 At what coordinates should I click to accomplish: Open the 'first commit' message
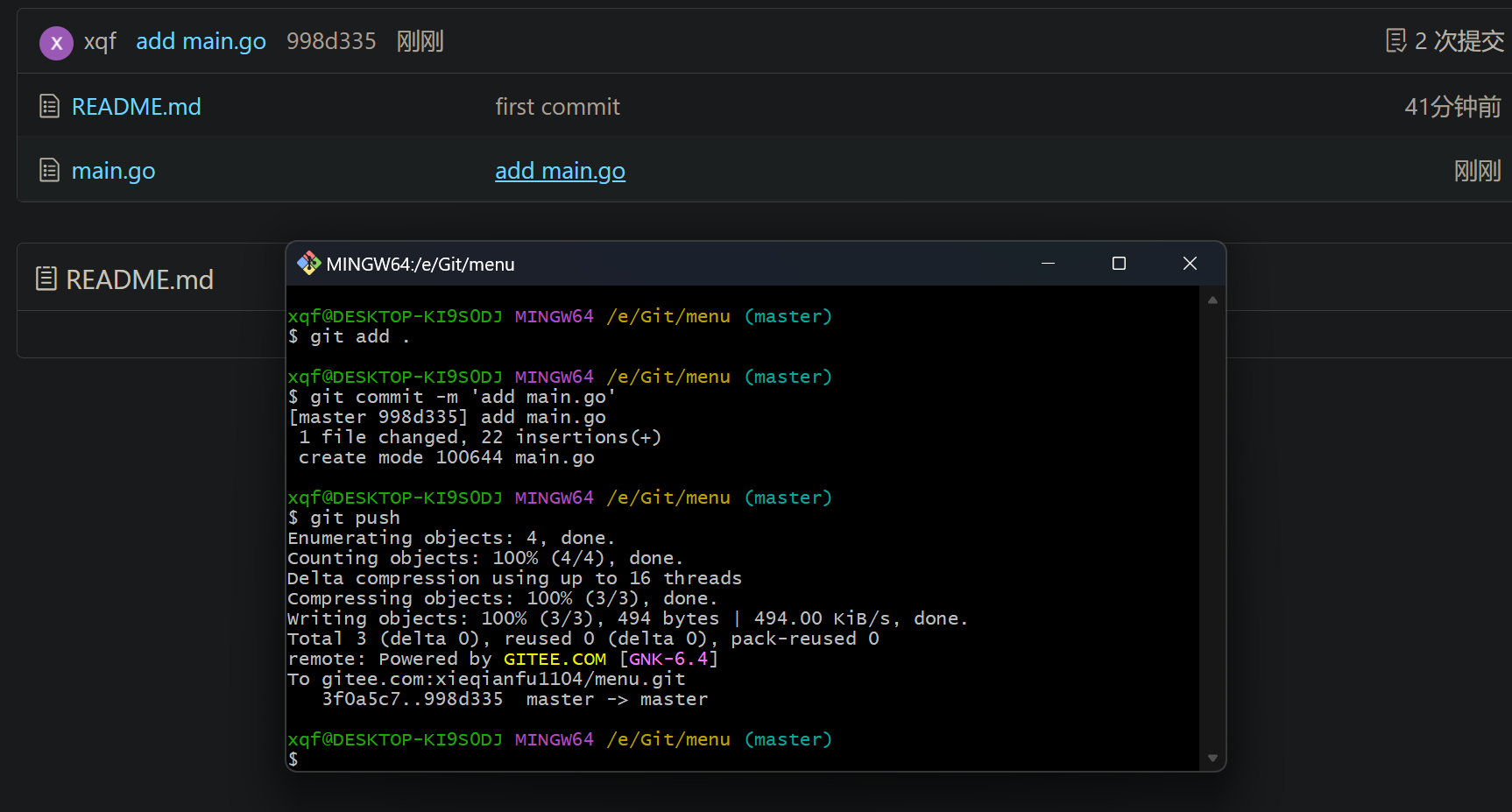pos(557,107)
